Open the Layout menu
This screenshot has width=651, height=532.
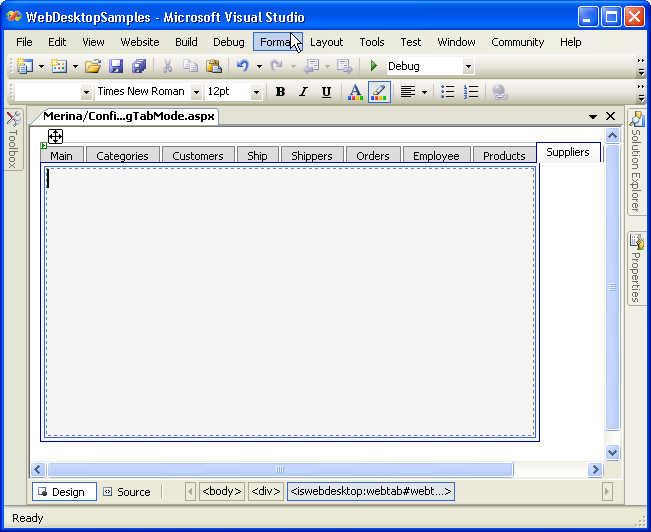point(326,42)
